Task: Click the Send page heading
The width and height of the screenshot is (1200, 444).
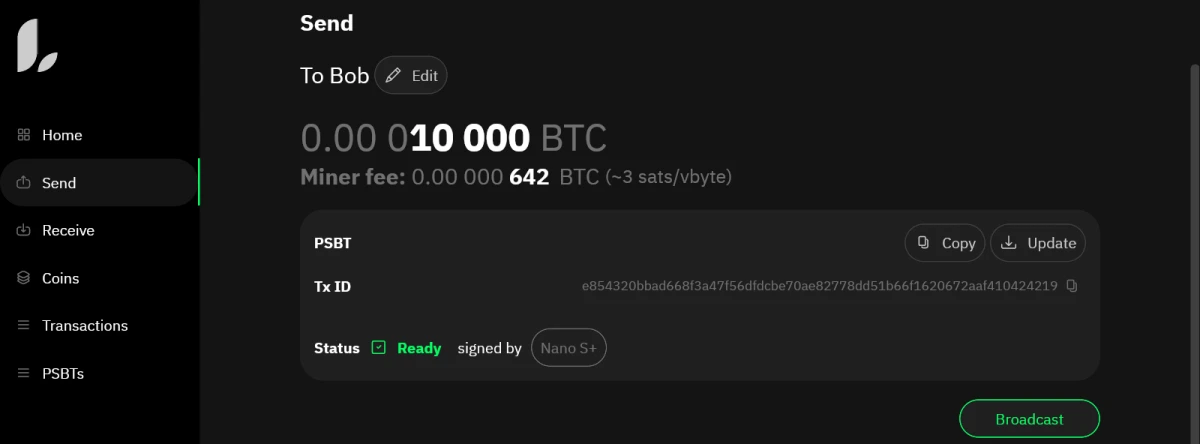Action: 326,23
